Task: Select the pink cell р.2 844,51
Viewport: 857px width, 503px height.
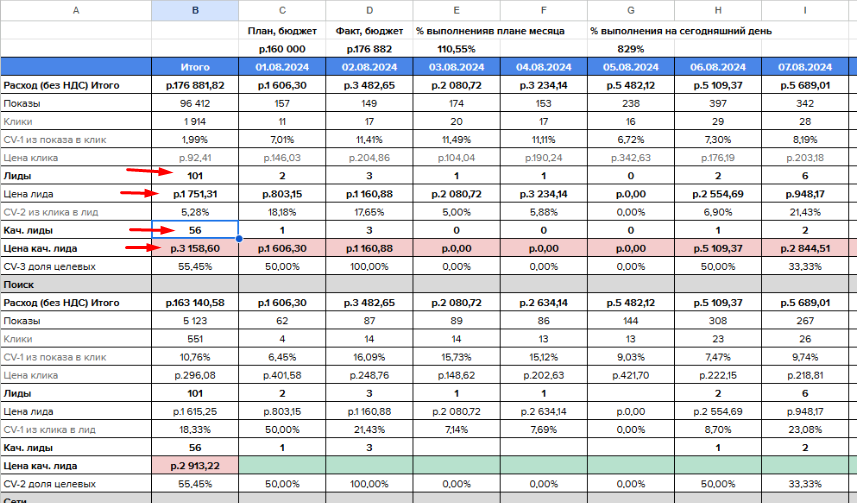Action: coord(805,248)
